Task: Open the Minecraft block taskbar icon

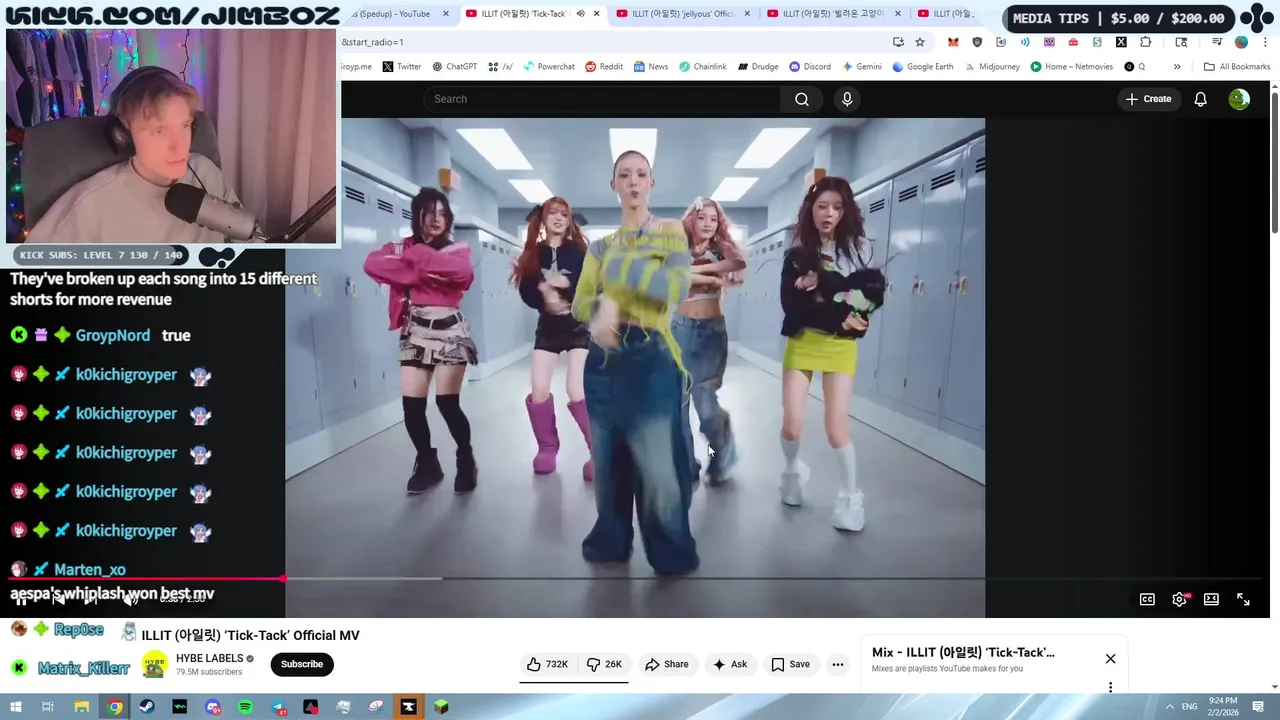Action: tap(441, 707)
